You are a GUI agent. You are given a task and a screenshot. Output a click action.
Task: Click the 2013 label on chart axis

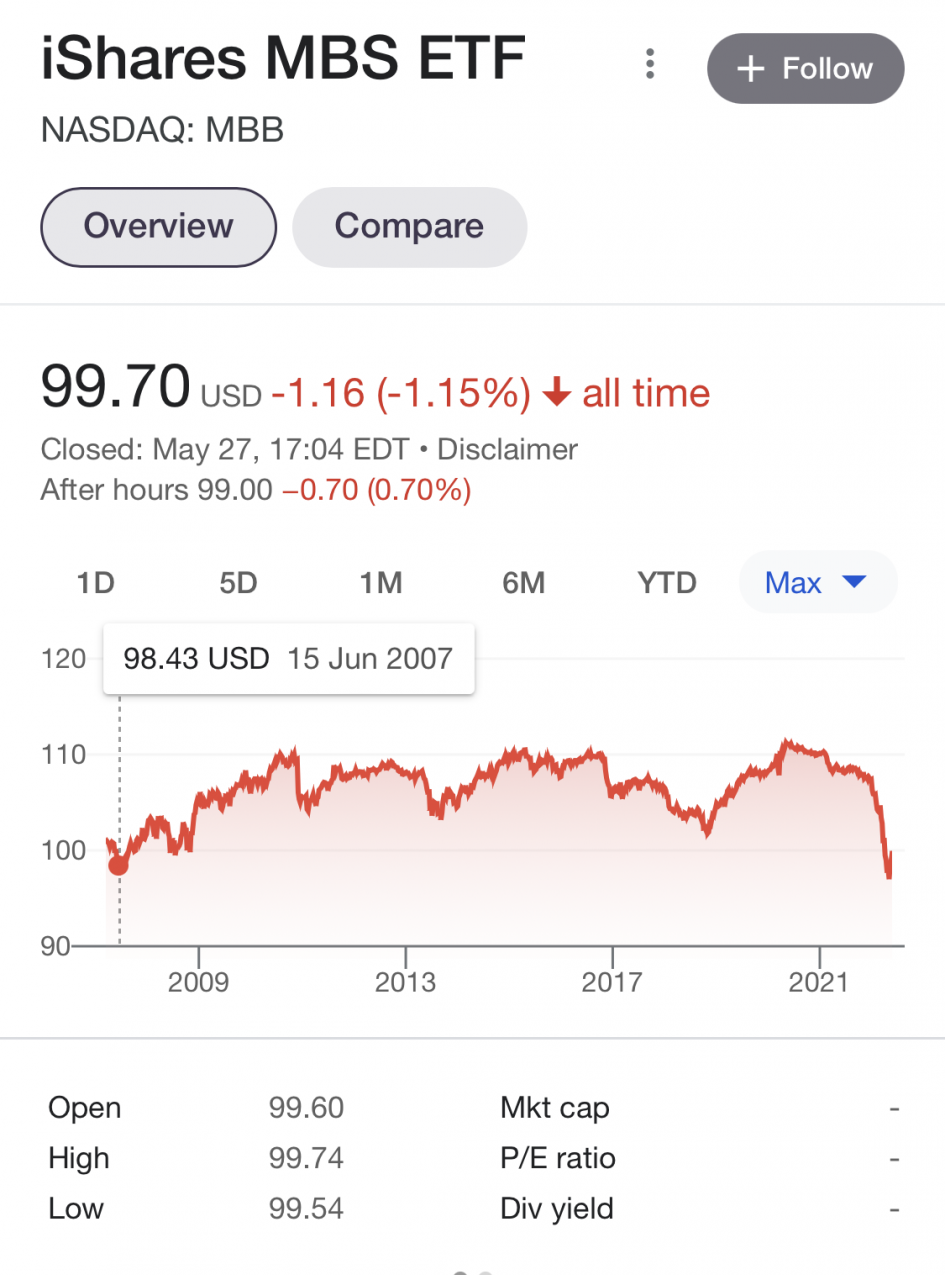click(405, 983)
